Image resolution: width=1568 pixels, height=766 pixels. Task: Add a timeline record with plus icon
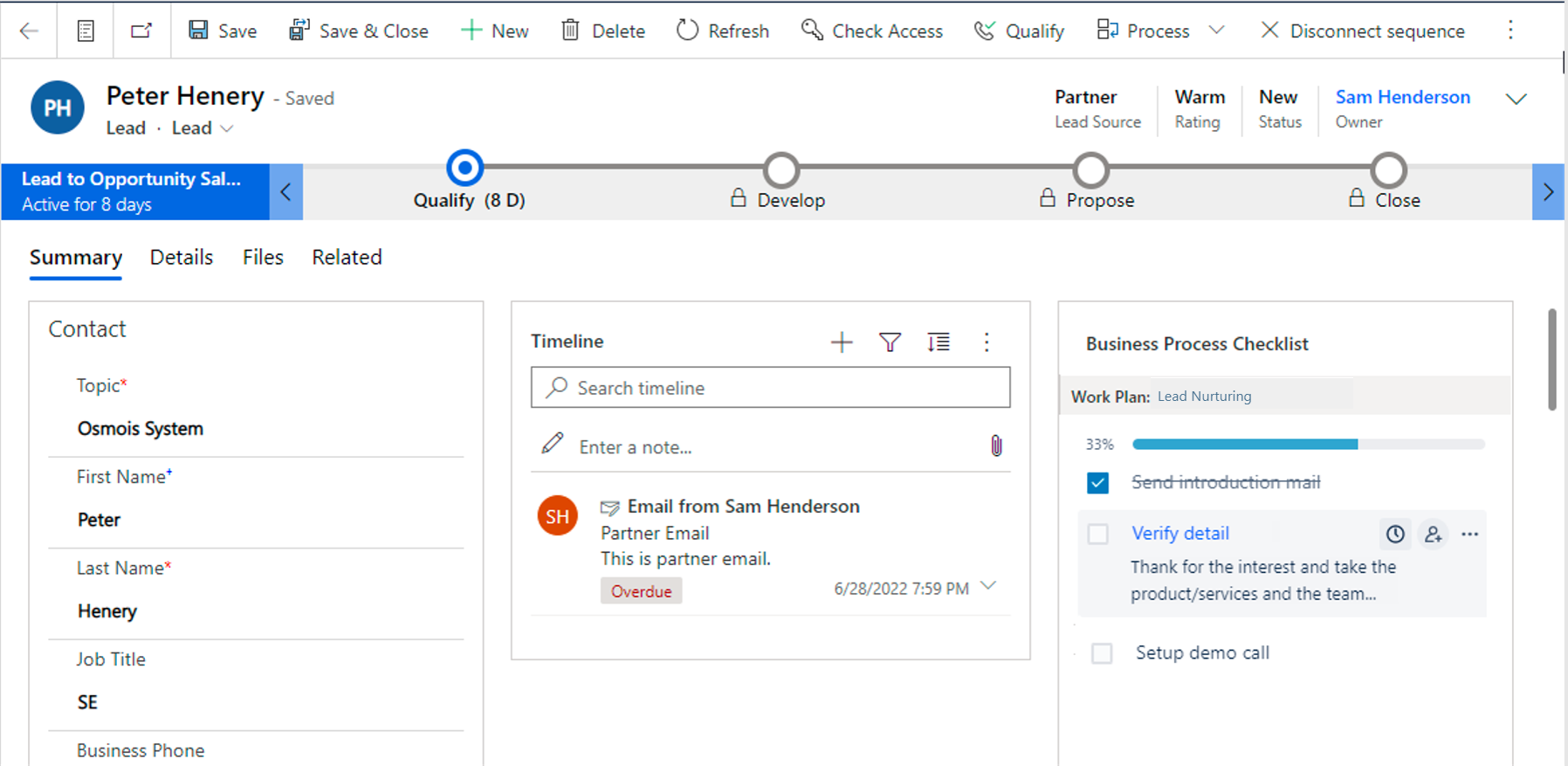click(x=842, y=342)
